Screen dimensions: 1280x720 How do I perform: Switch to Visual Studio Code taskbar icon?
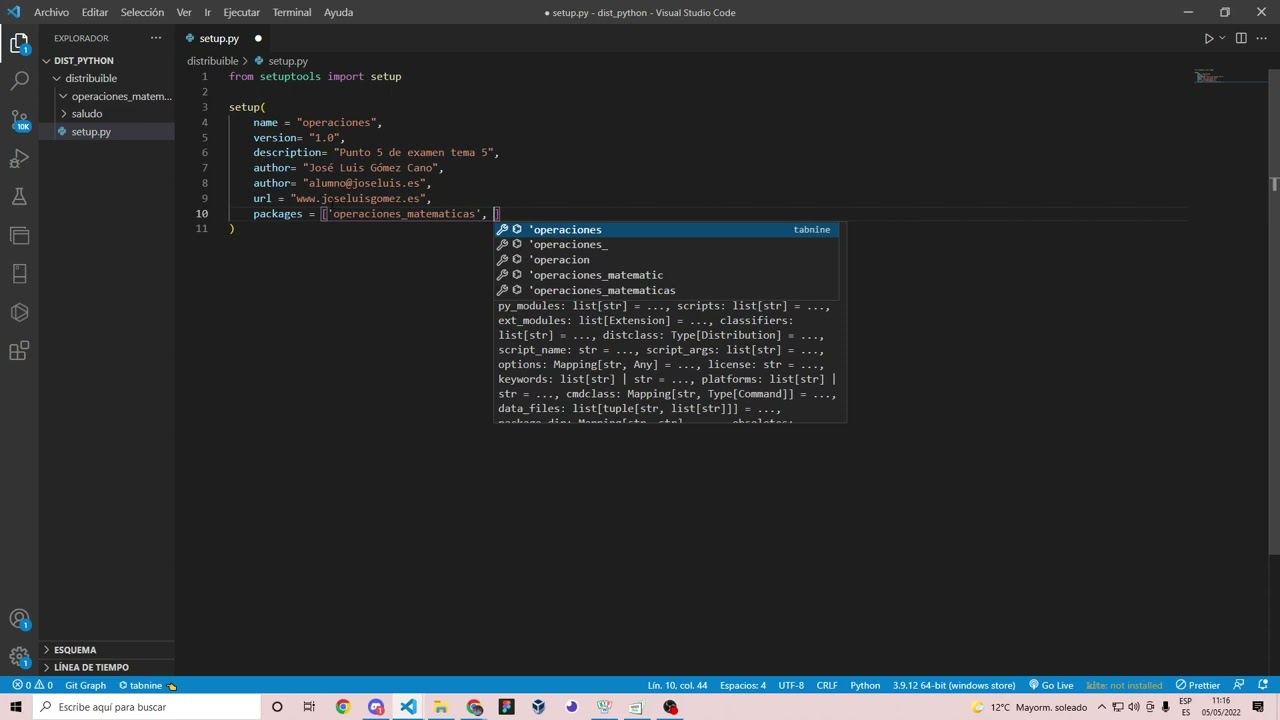[408, 707]
